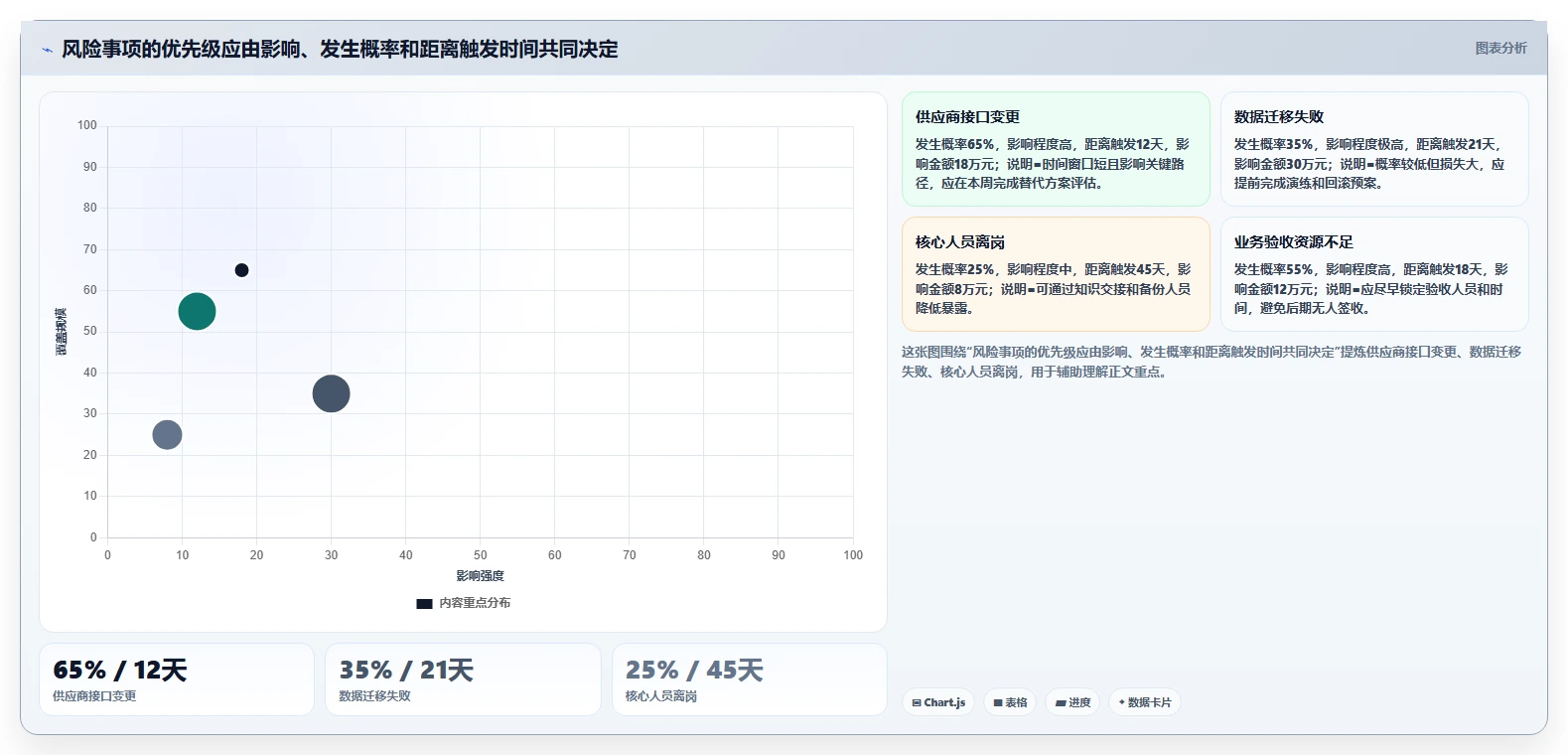Click the 供应商接口变更 label under 65% / 12天
Image resolution: width=1568 pixels, height=755 pixels.
click(94, 696)
